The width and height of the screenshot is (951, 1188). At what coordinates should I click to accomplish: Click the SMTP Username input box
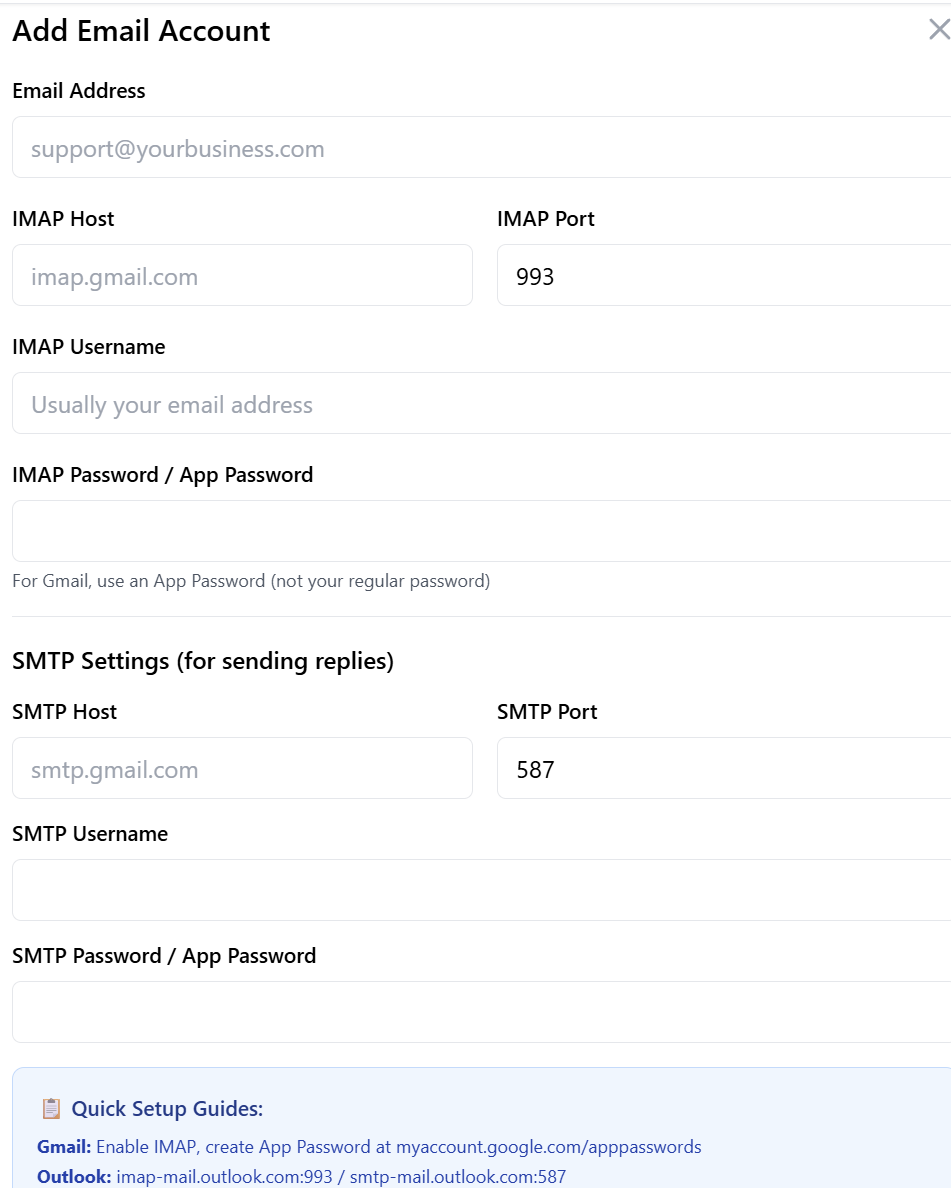click(480, 890)
